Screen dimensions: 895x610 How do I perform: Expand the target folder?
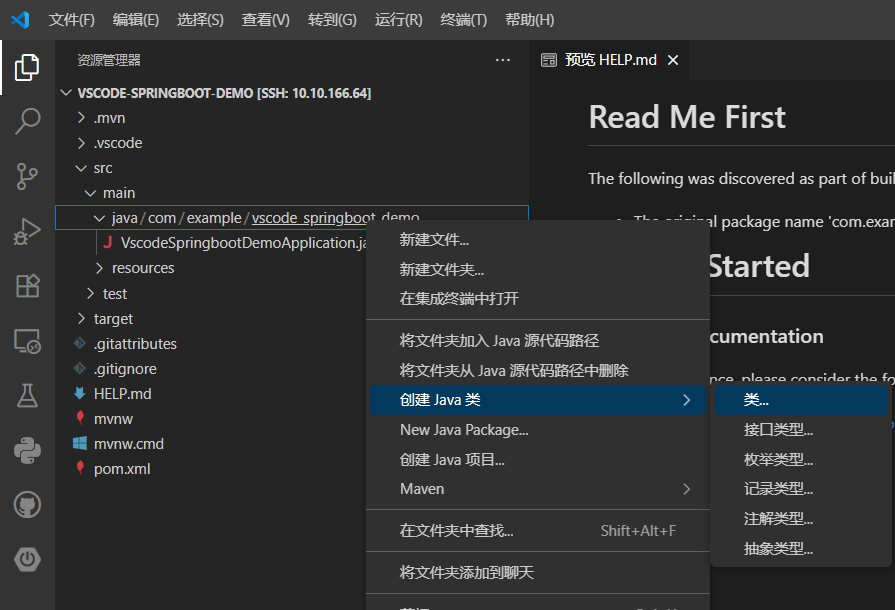pos(81,318)
